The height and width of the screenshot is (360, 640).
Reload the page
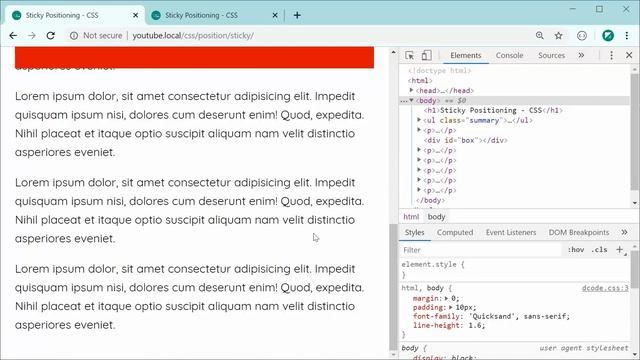(x=51, y=36)
